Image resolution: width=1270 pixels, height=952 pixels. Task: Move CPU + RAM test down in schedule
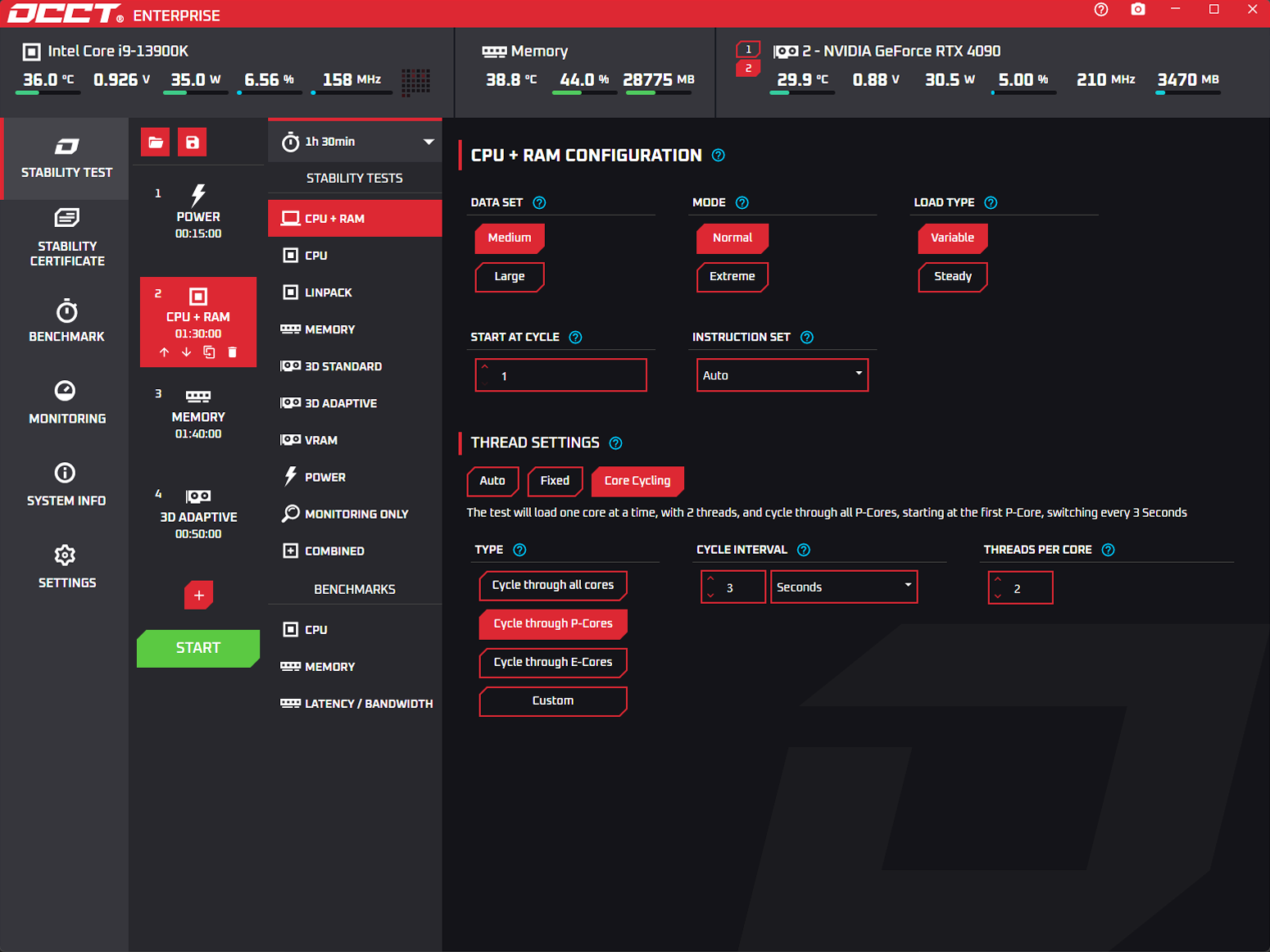pos(187,352)
